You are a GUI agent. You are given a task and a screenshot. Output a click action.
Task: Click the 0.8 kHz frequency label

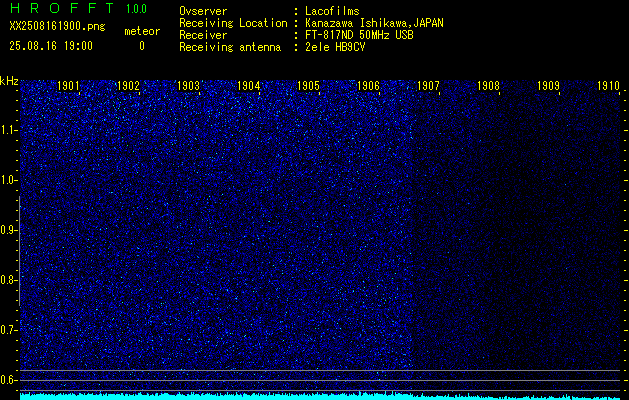click(9, 280)
